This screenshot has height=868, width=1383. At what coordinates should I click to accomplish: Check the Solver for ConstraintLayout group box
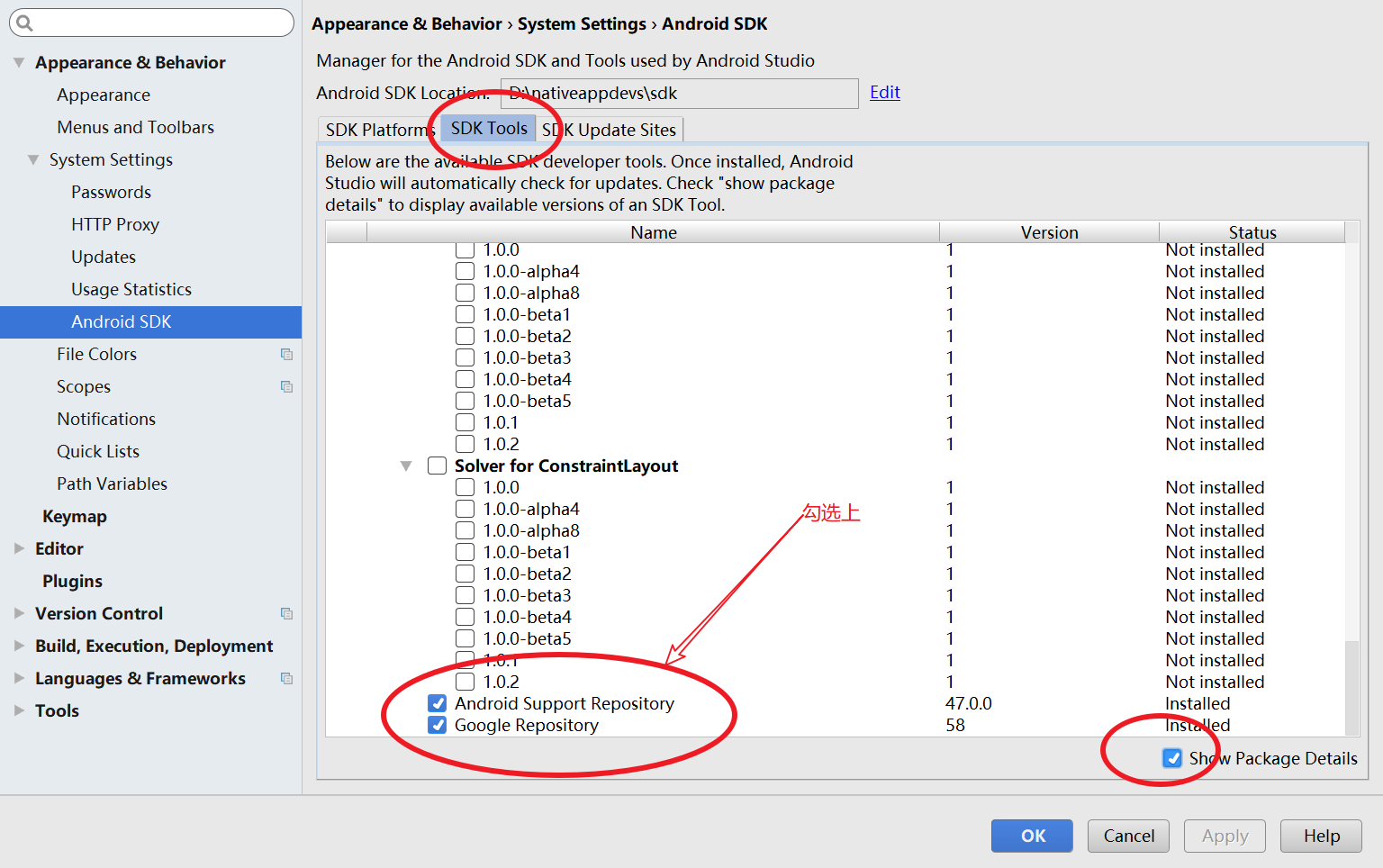click(437, 466)
